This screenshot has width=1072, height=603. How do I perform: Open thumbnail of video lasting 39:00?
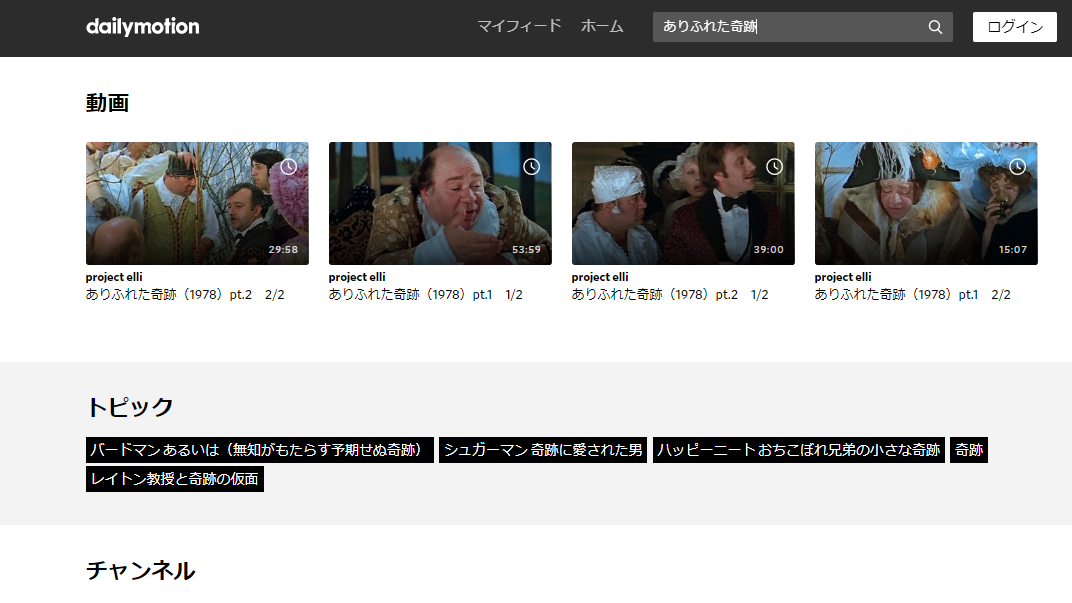tap(683, 203)
